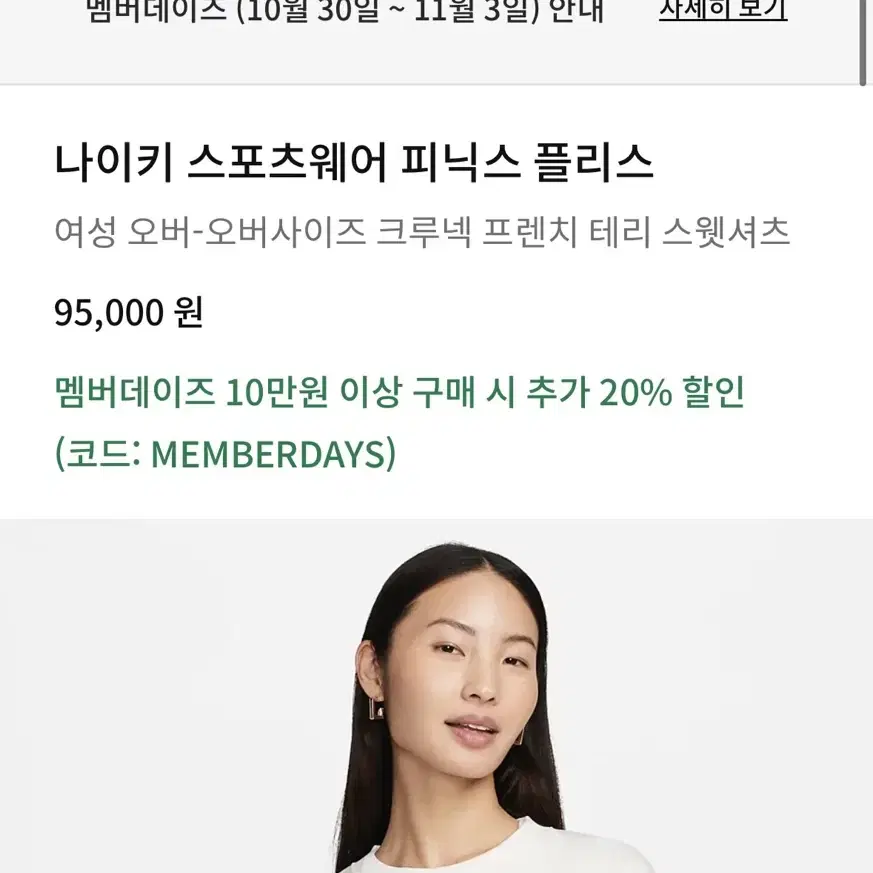The width and height of the screenshot is (873, 873).
Task: Tap the 멤버데이즈 10만원 이상 구매 promo line
Action: click(399, 393)
